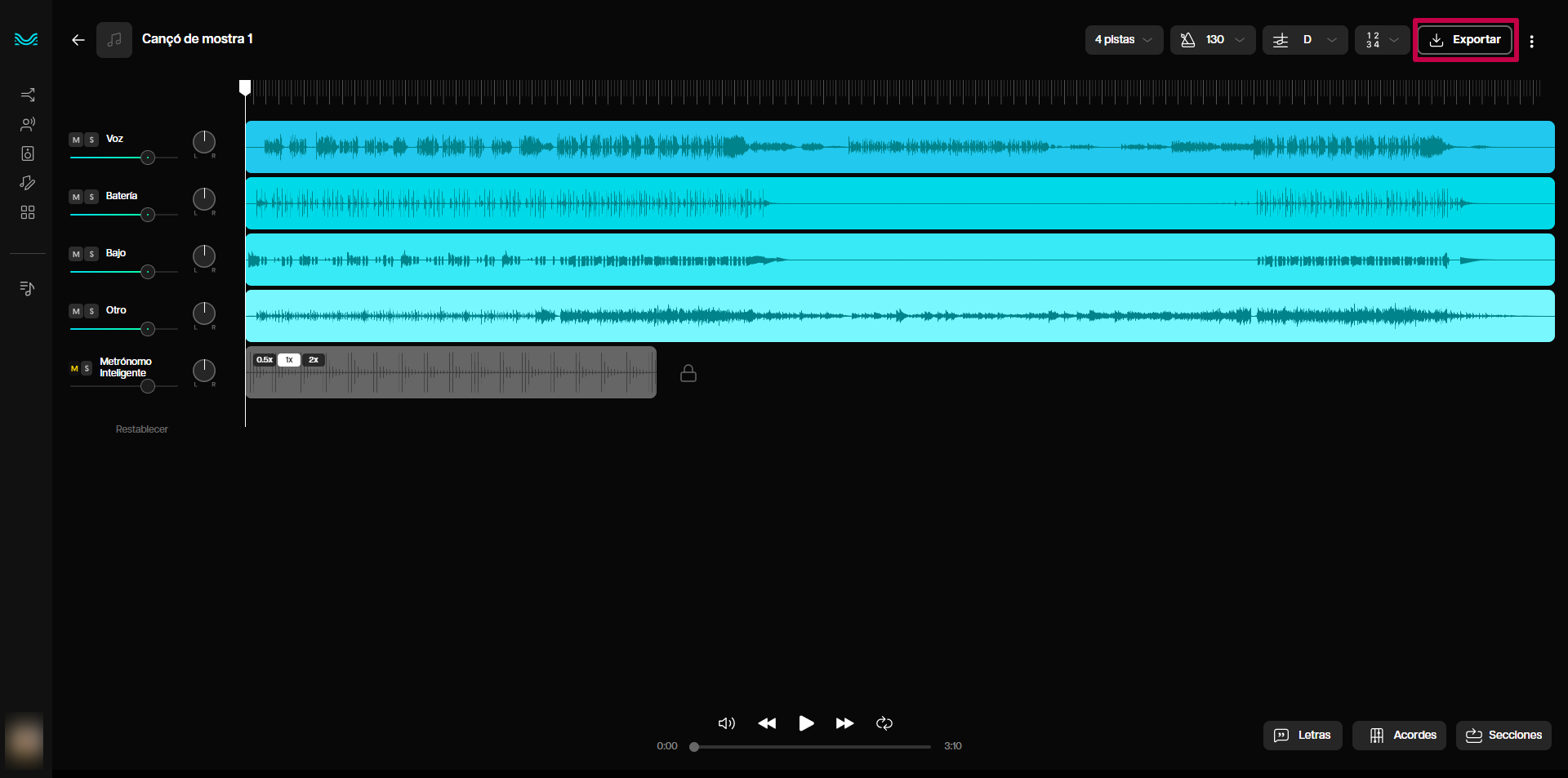Click the Bajo volume slider handle
This screenshot has width=1568, height=778.
148,272
